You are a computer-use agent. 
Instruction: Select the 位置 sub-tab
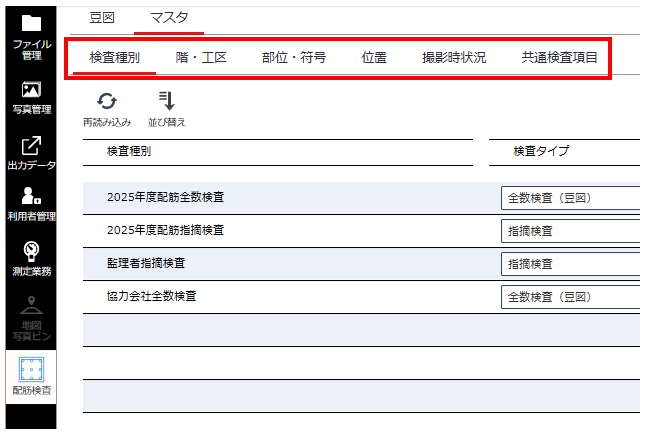(x=374, y=57)
